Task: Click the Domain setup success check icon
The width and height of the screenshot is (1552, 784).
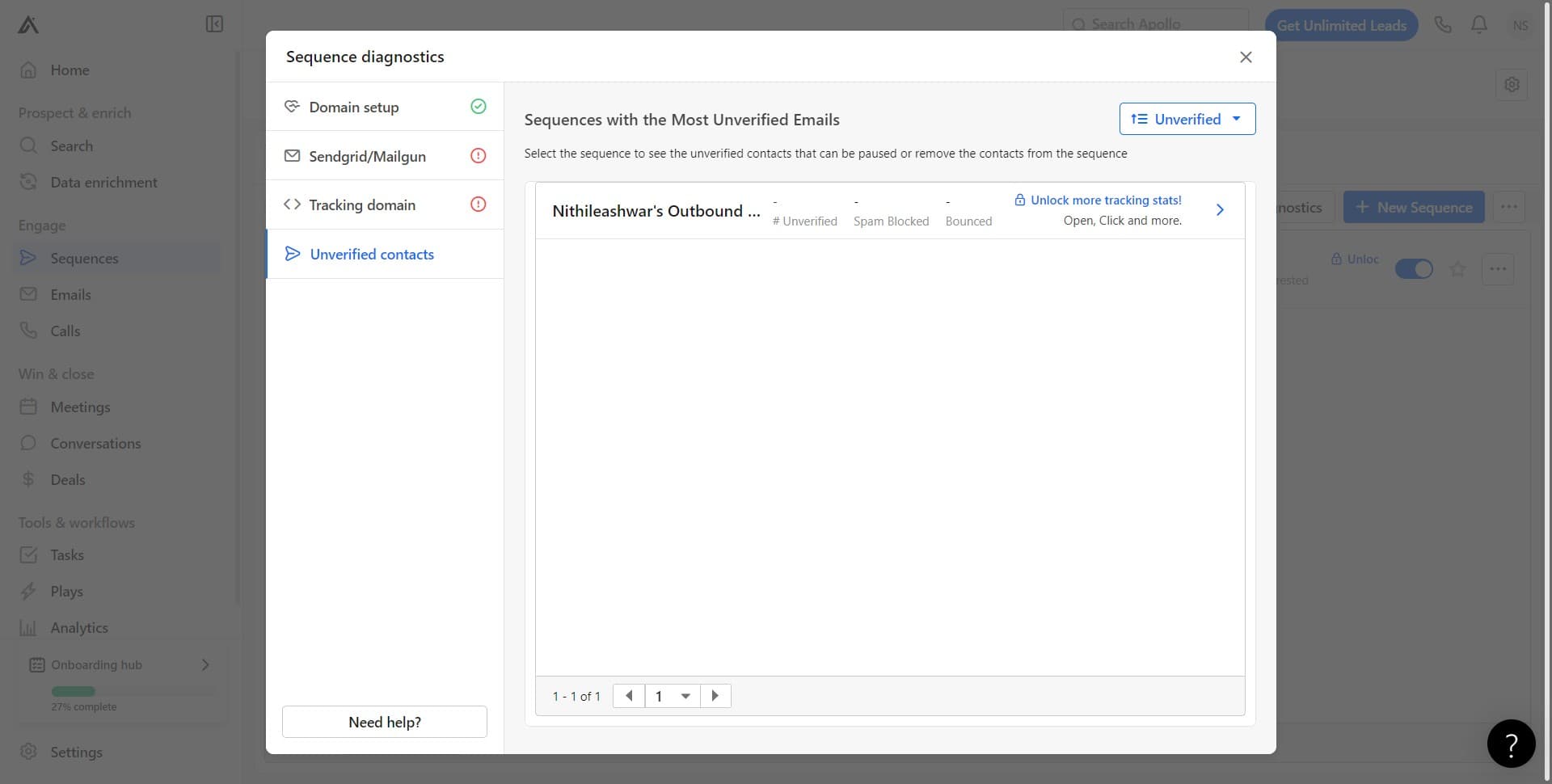Action: [478, 106]
